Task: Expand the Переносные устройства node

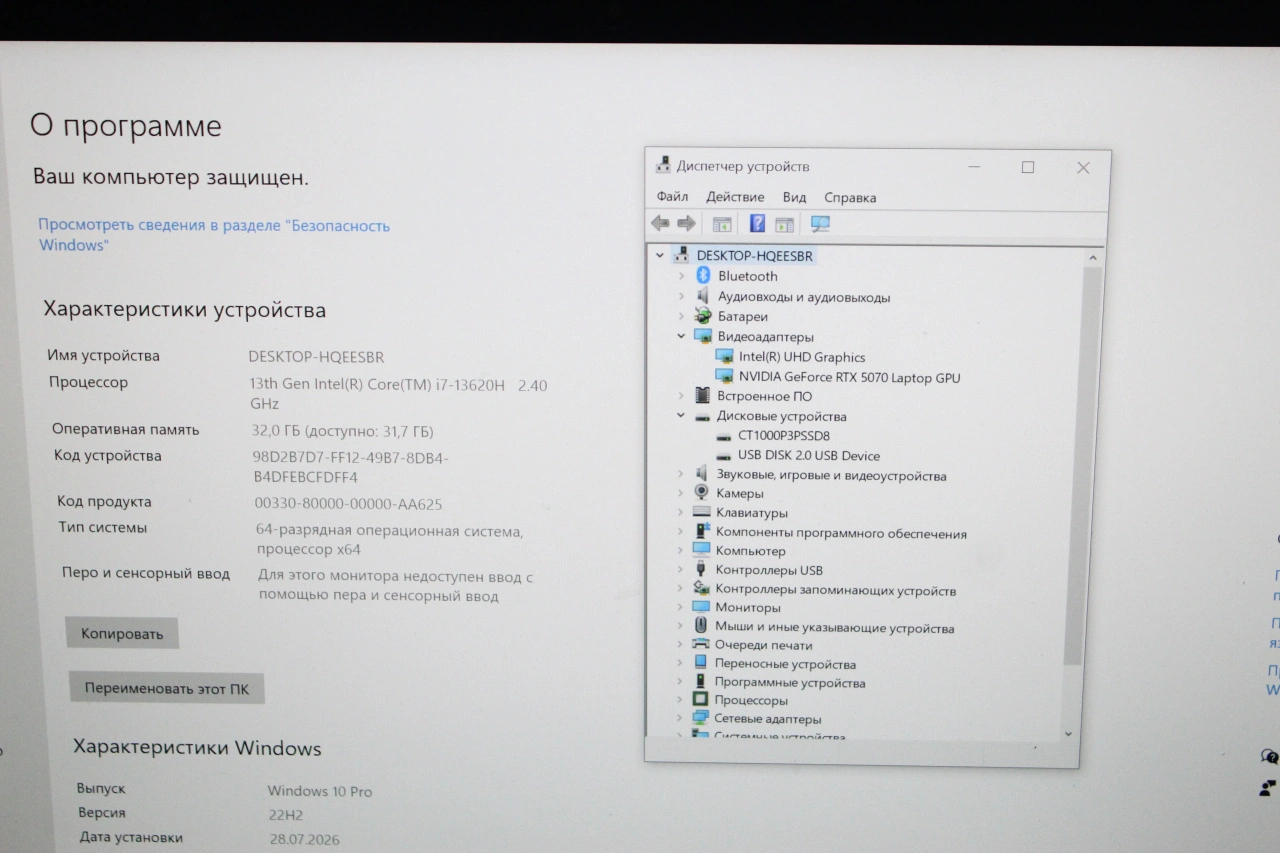Action: 680,663
